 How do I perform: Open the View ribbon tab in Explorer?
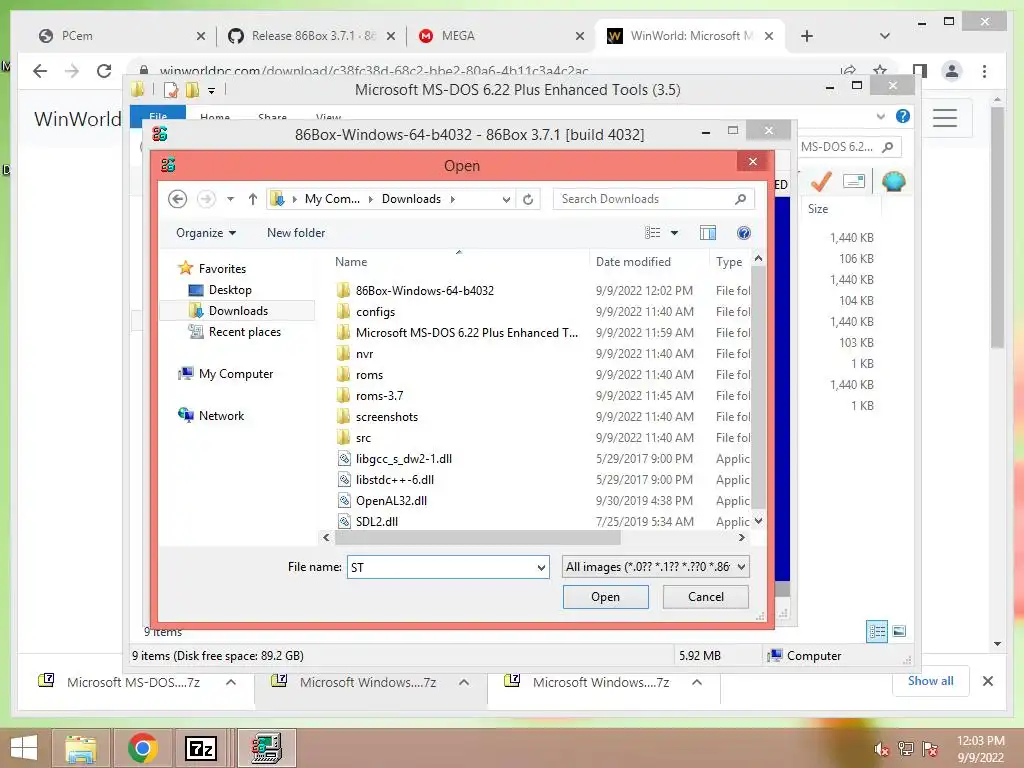pyautogui.click(x=328, y=116)
